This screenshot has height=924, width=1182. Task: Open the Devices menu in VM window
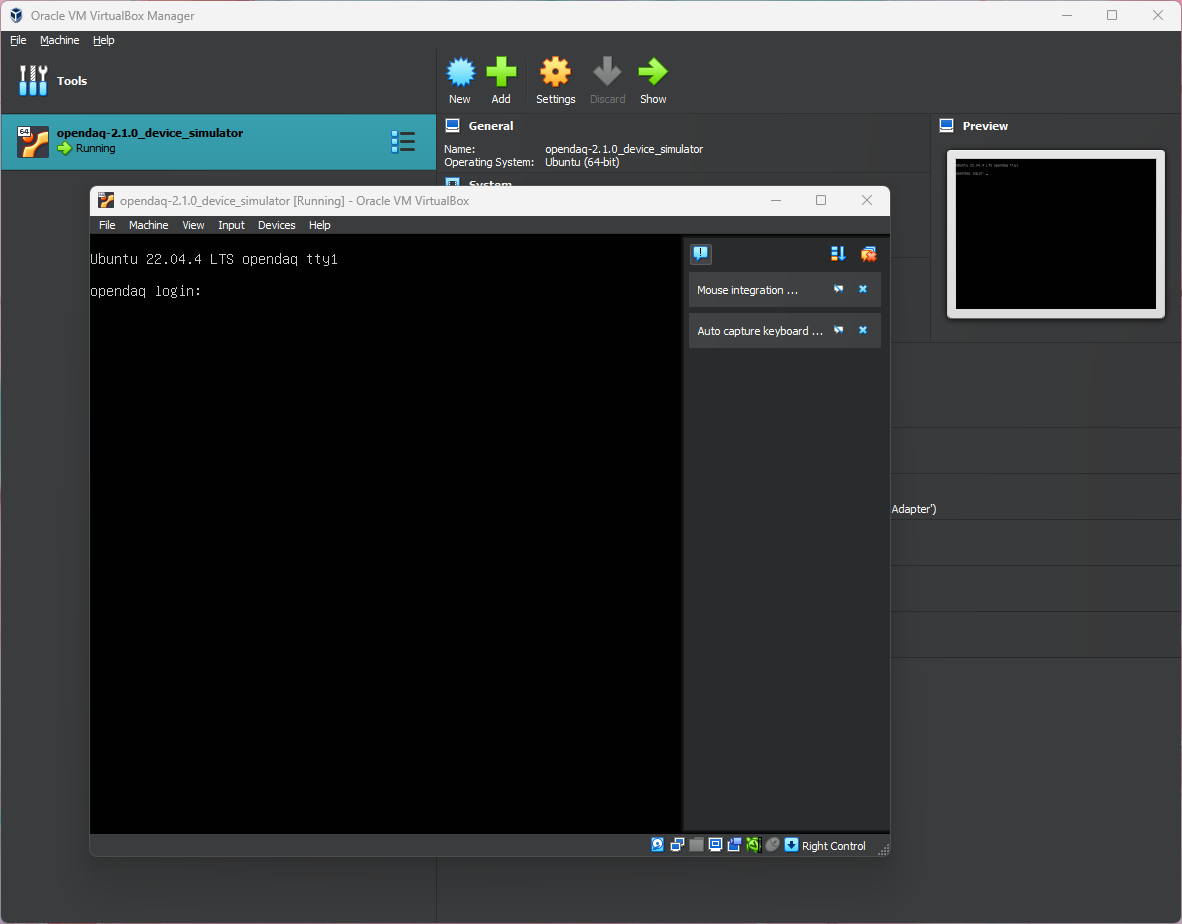[x=276, y=225]
